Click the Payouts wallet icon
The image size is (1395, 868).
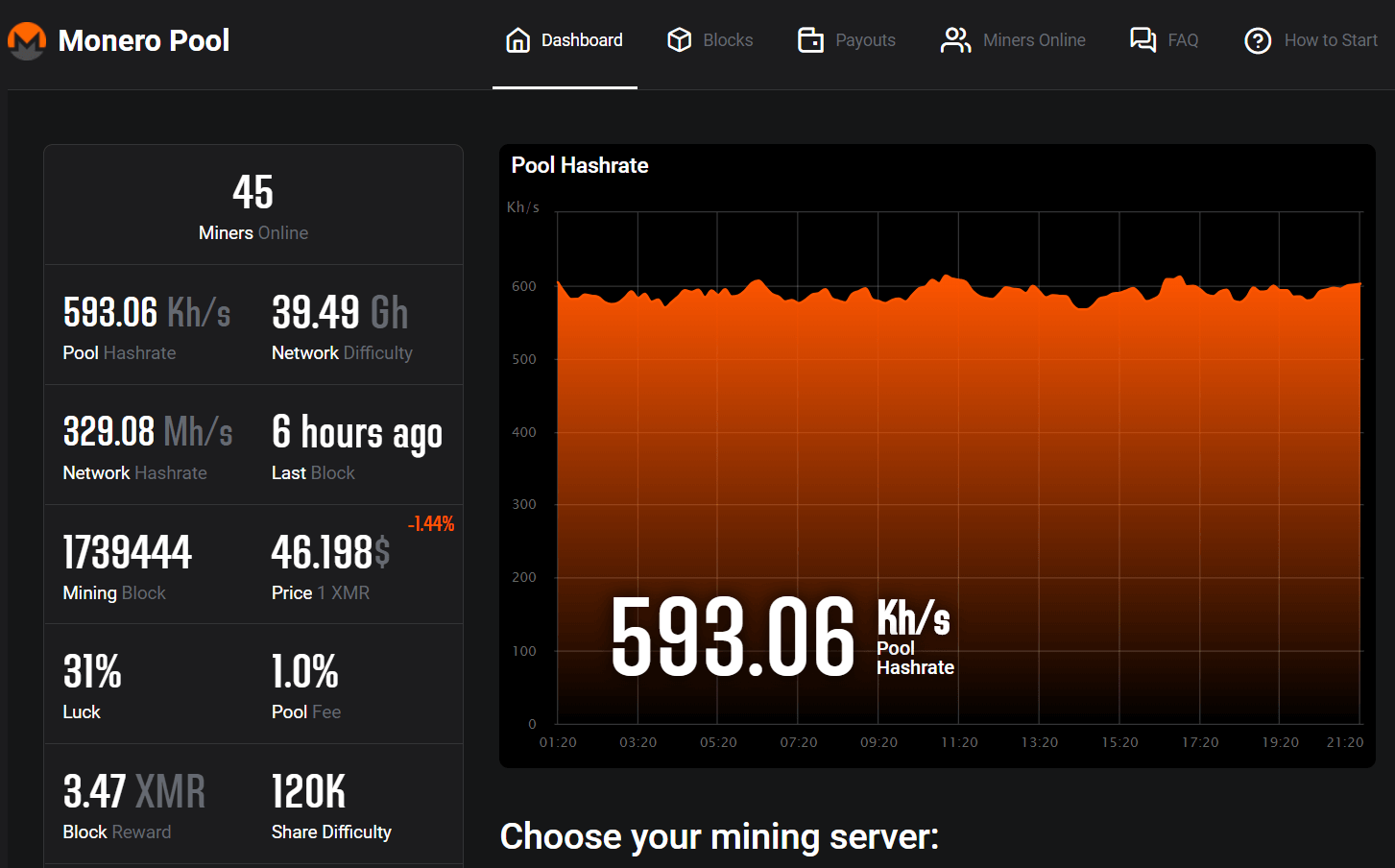[810, 40]
